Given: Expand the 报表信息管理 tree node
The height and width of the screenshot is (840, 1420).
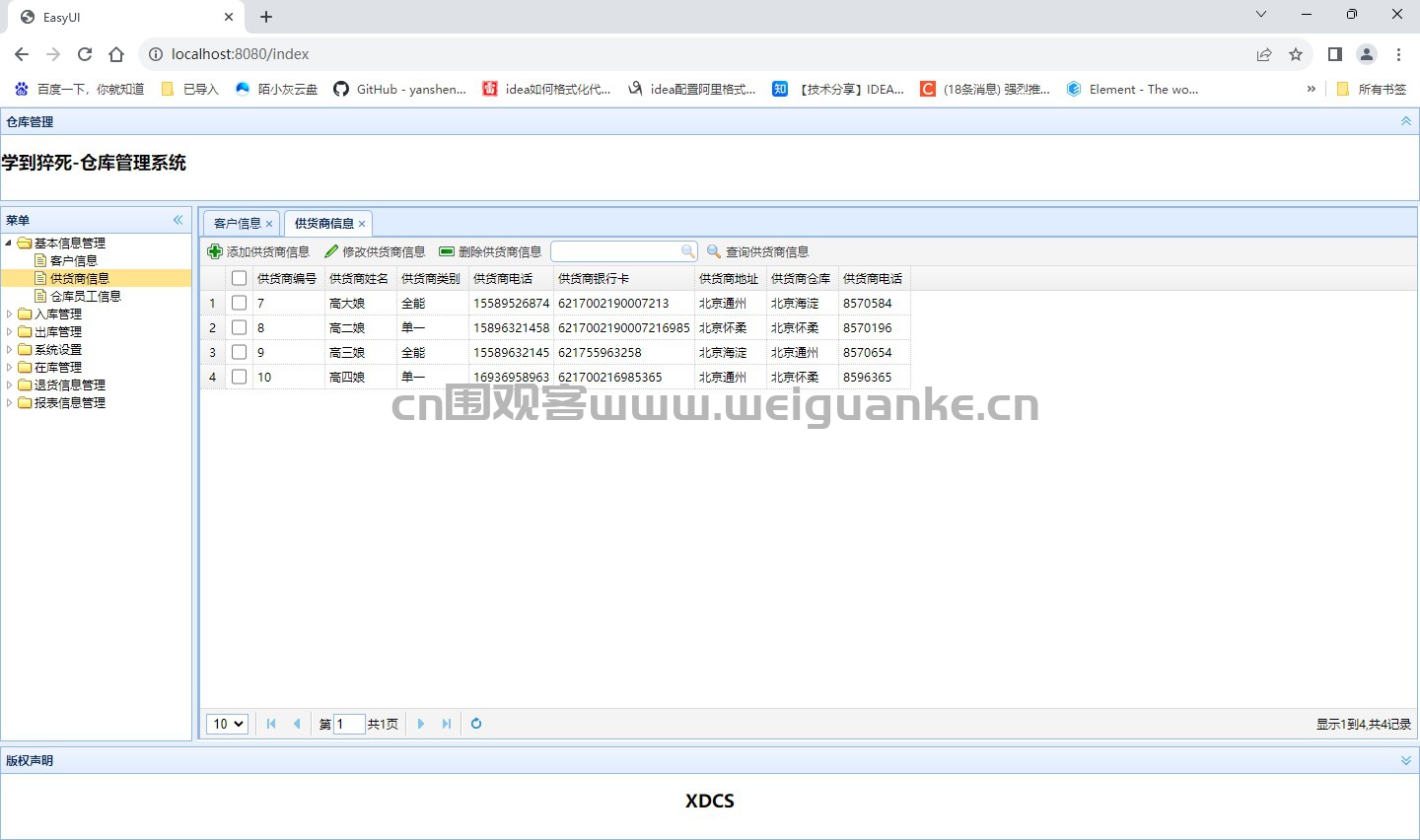Looking at the screenshot, I should coord(9,402).
